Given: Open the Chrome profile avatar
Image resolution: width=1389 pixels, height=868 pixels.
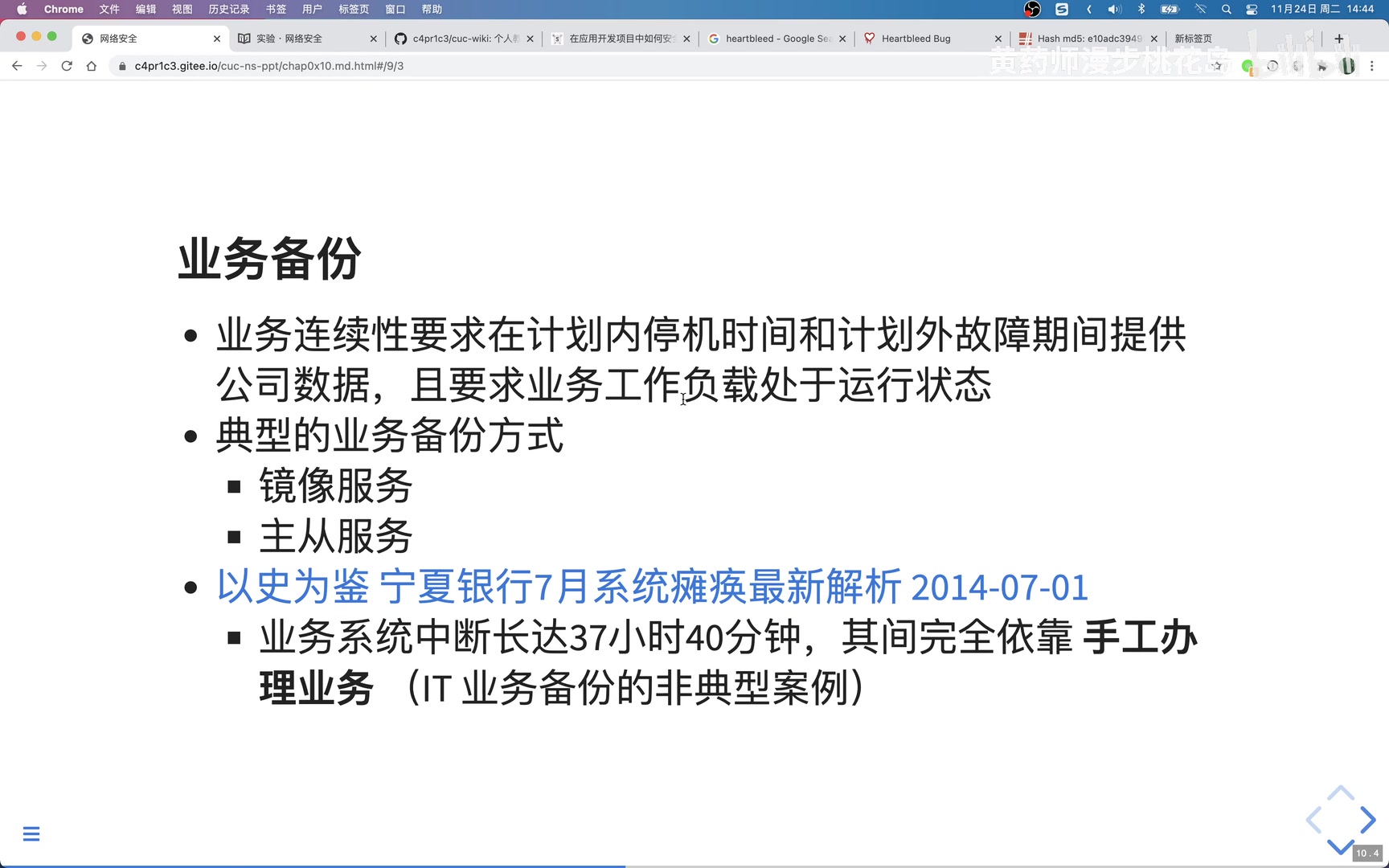Looking at the screenshot, I should [x=1348, y=66].
